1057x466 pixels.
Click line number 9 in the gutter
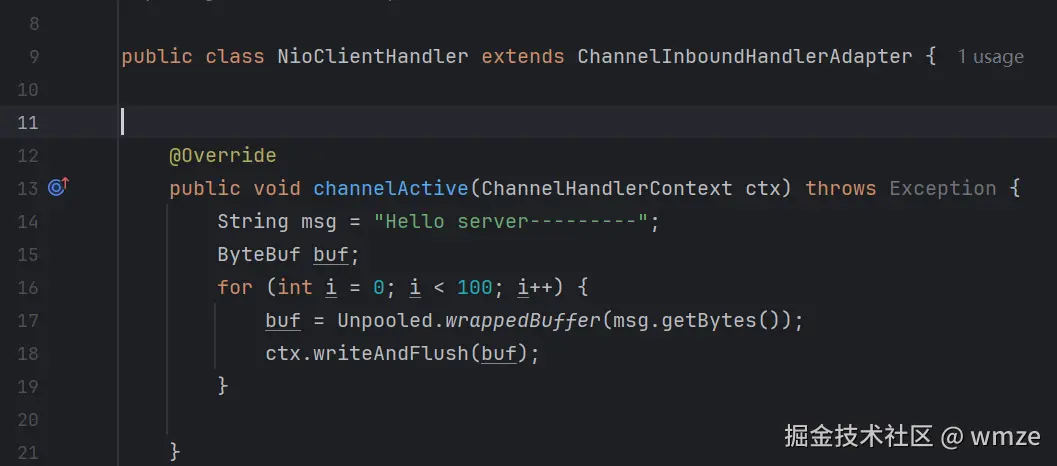(x=34, y=57)
